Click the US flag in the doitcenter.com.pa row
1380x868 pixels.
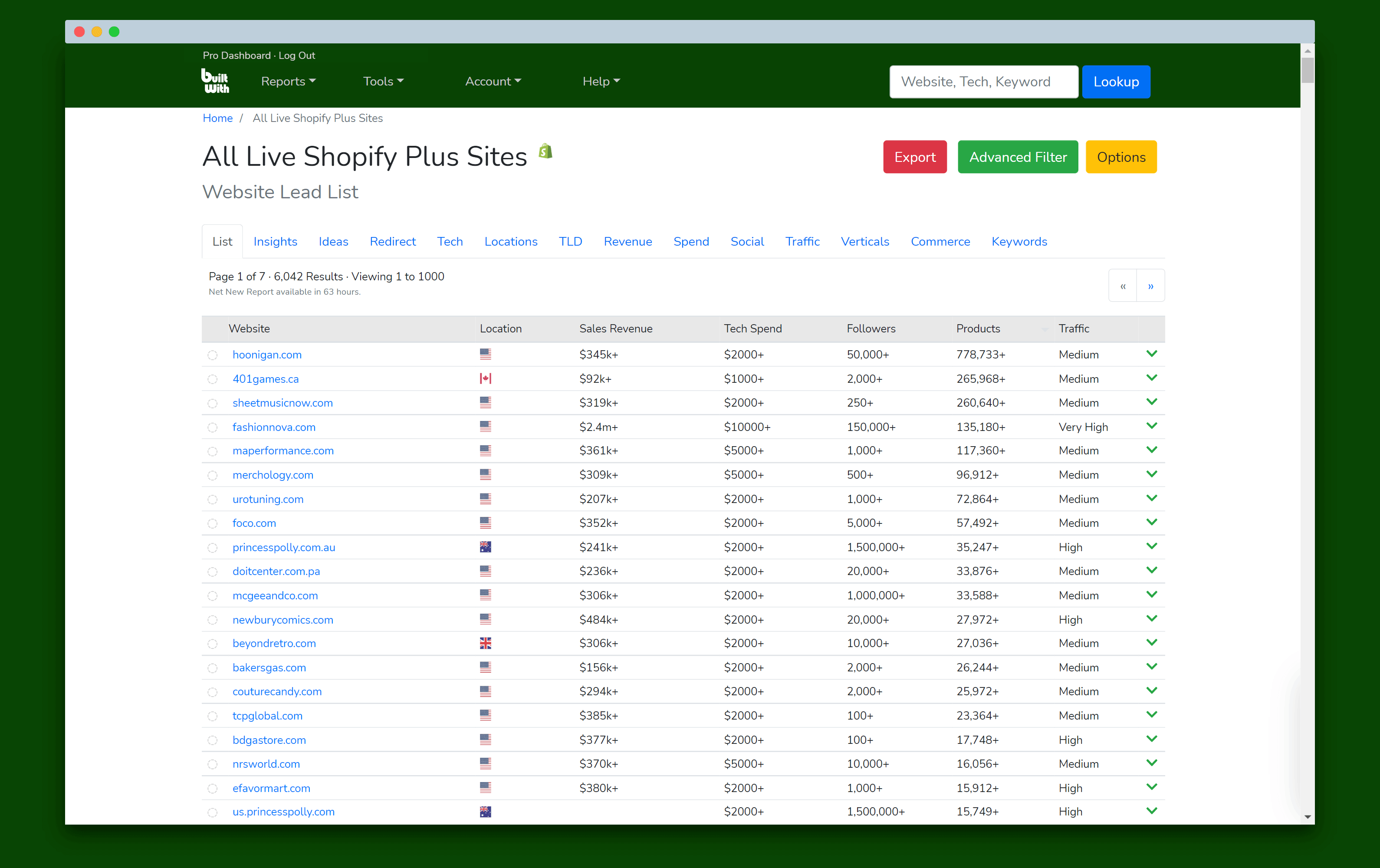(x=486, y=571)
